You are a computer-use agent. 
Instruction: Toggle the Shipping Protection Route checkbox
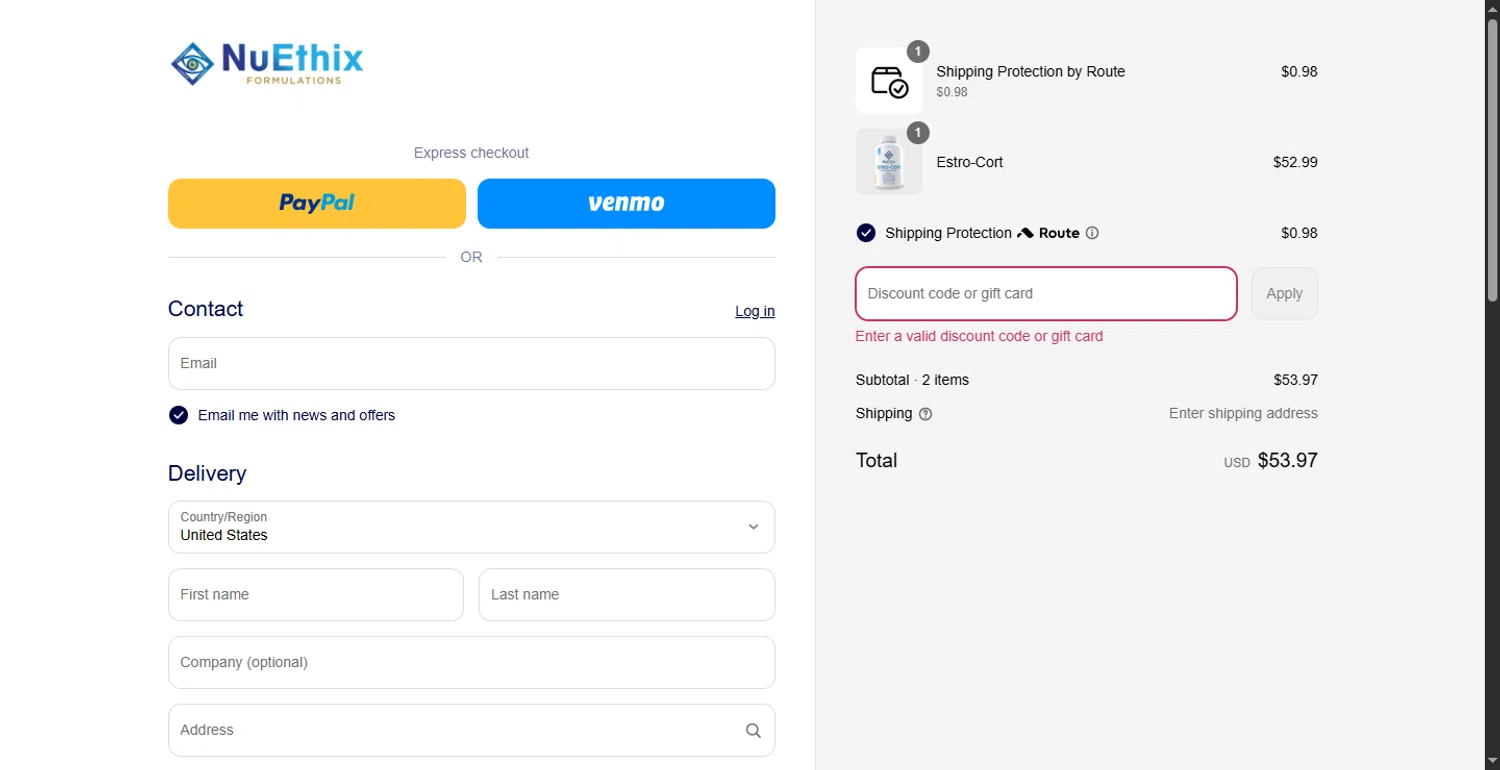click(x=866, y=233)
